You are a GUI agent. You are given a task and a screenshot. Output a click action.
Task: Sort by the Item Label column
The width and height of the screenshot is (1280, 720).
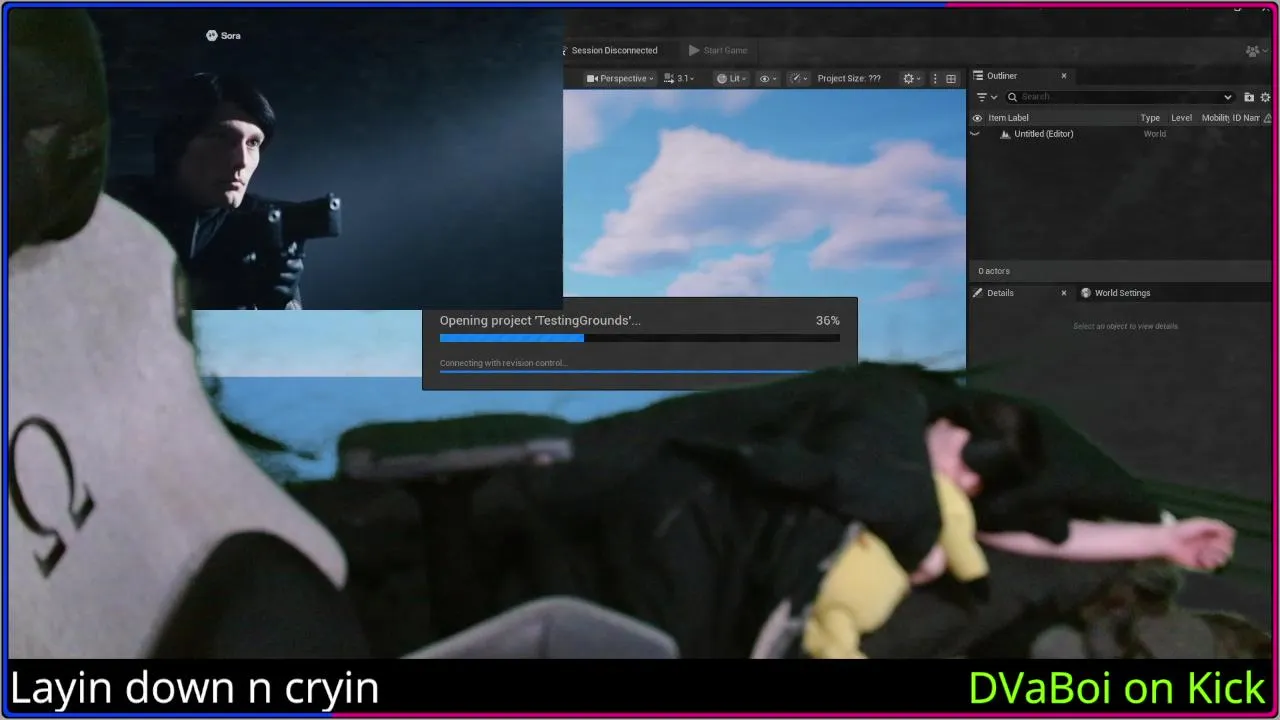point(1008,118)
